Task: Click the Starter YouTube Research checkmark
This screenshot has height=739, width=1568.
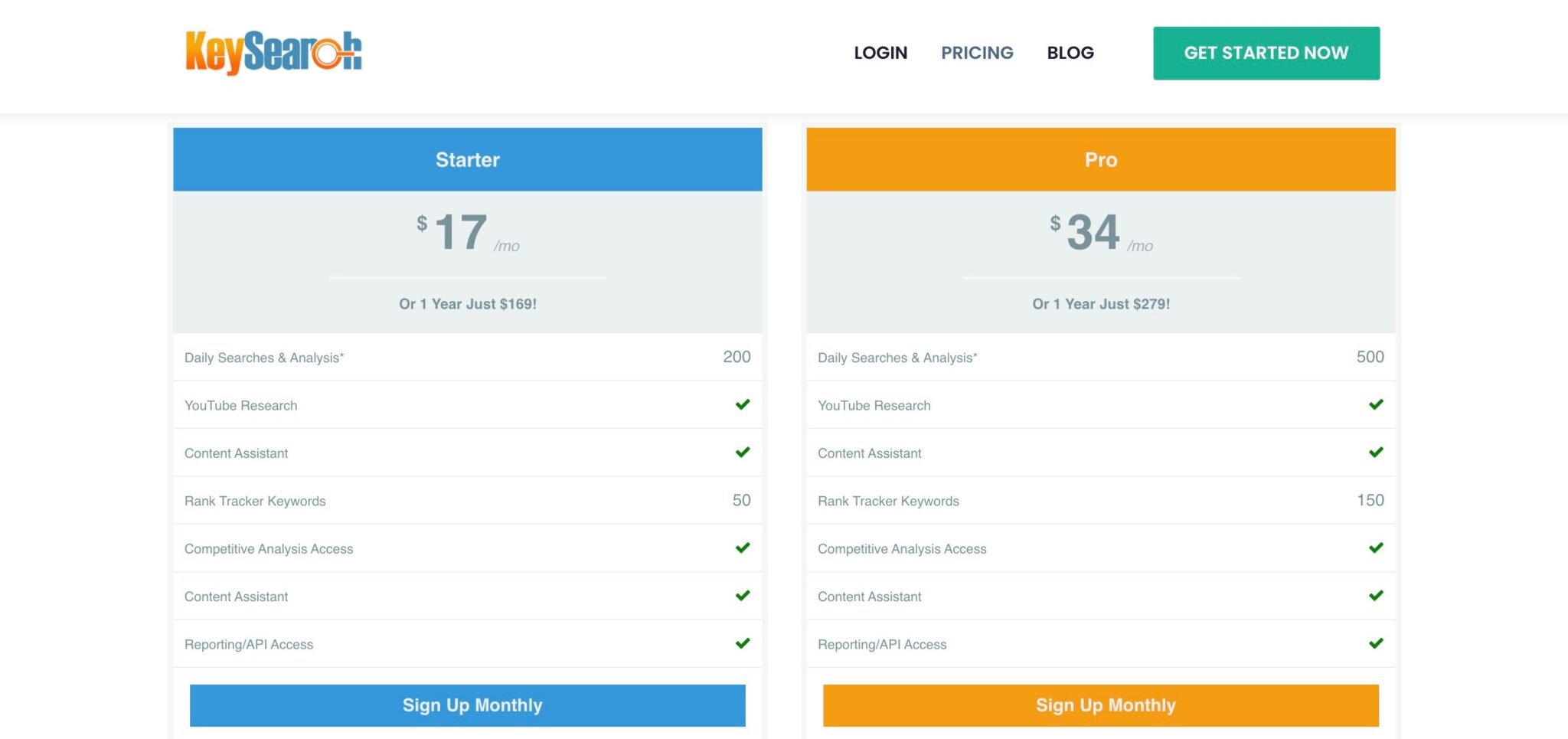Action: (x=743, y=404)
